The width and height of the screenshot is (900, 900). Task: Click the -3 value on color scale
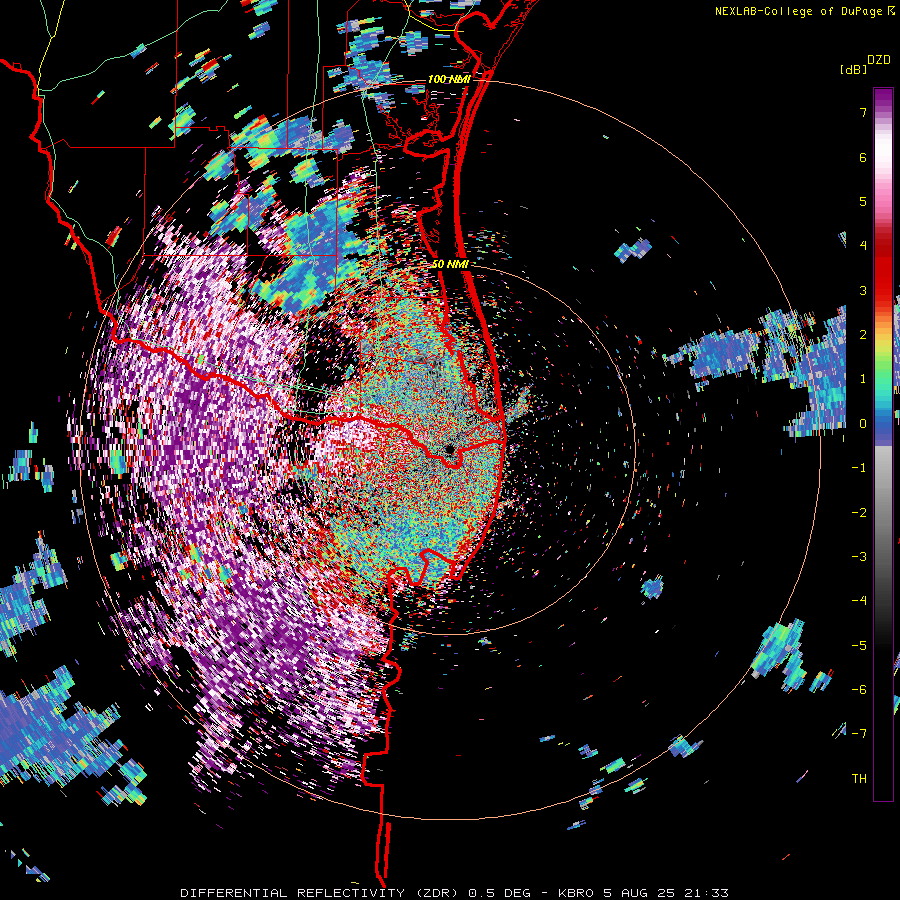(859, 556)
